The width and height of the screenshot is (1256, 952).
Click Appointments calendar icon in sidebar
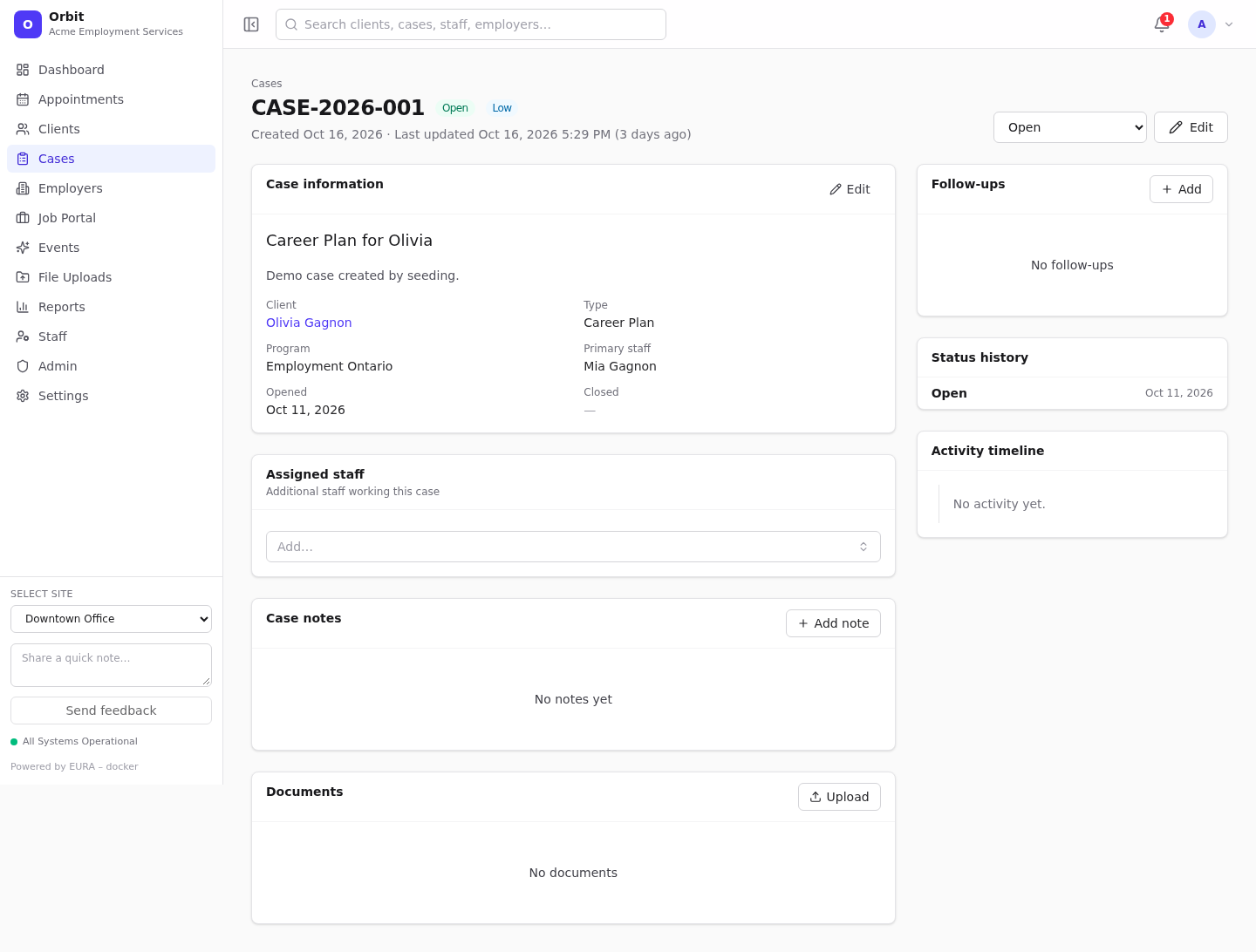click(23, 99)
